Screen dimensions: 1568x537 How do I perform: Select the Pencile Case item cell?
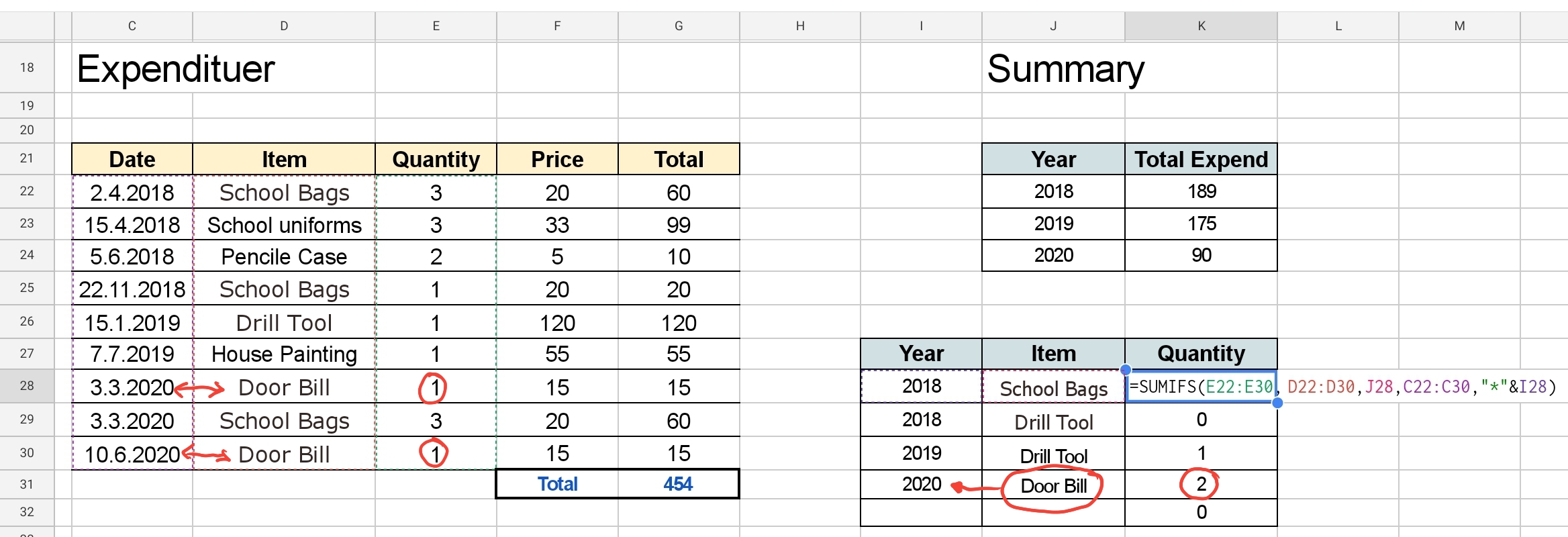(x=284, y=256)
